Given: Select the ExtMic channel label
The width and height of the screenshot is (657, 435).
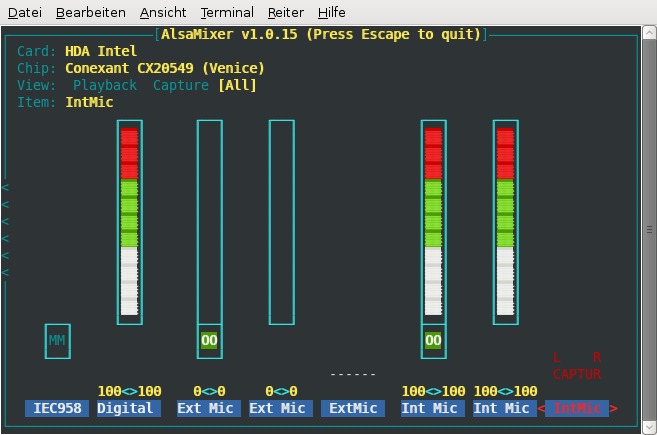Looking at the screenshot, I should [353, 408].
